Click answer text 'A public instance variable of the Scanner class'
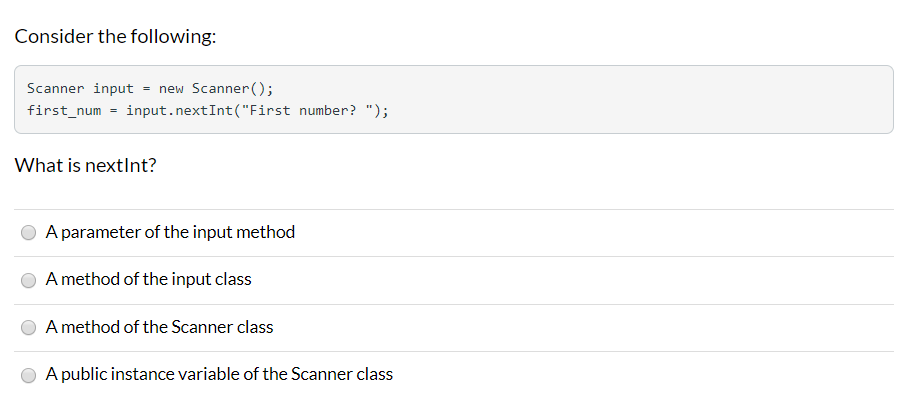Viewport: 914px width, 413px height. pos(219,374)
